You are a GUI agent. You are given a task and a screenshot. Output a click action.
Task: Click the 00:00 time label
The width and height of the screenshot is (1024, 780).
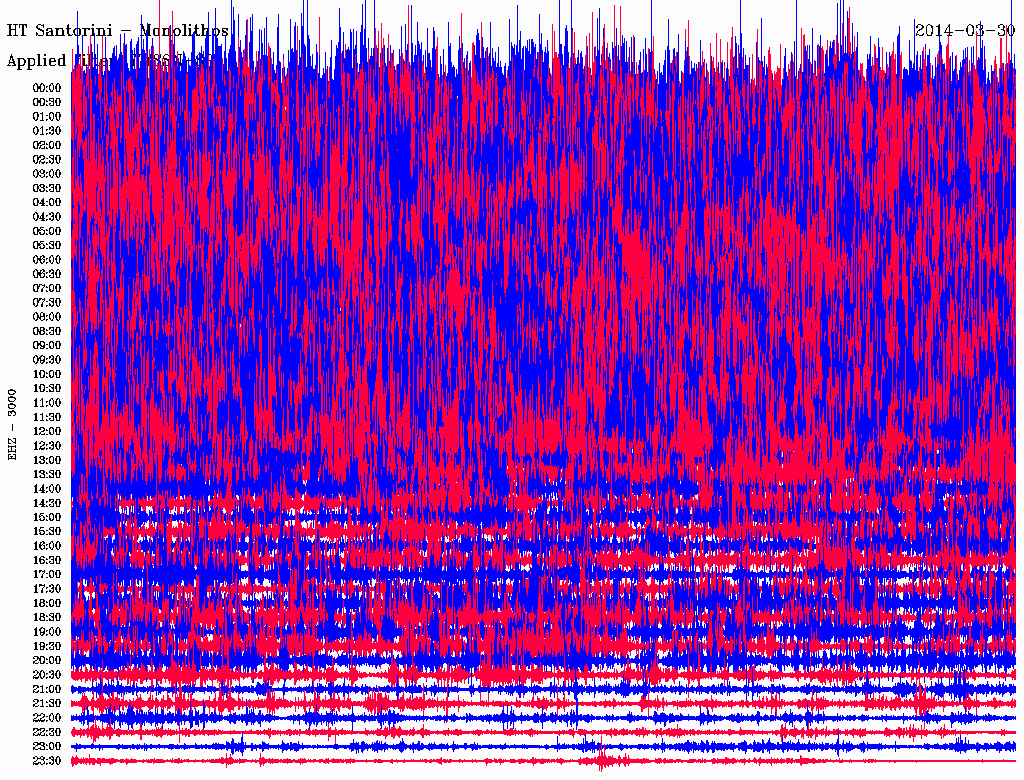[x=47, y=88]
